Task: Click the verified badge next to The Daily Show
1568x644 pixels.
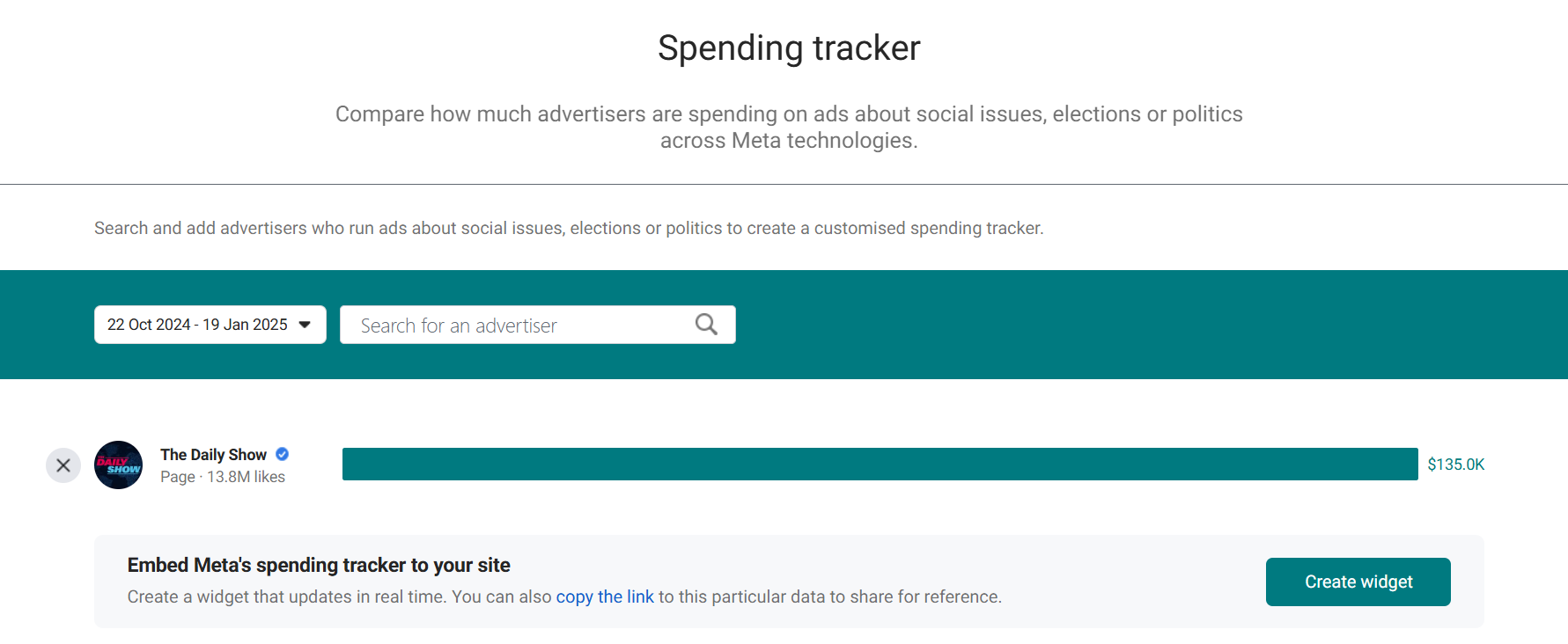Action: click(x=282, y=454)
